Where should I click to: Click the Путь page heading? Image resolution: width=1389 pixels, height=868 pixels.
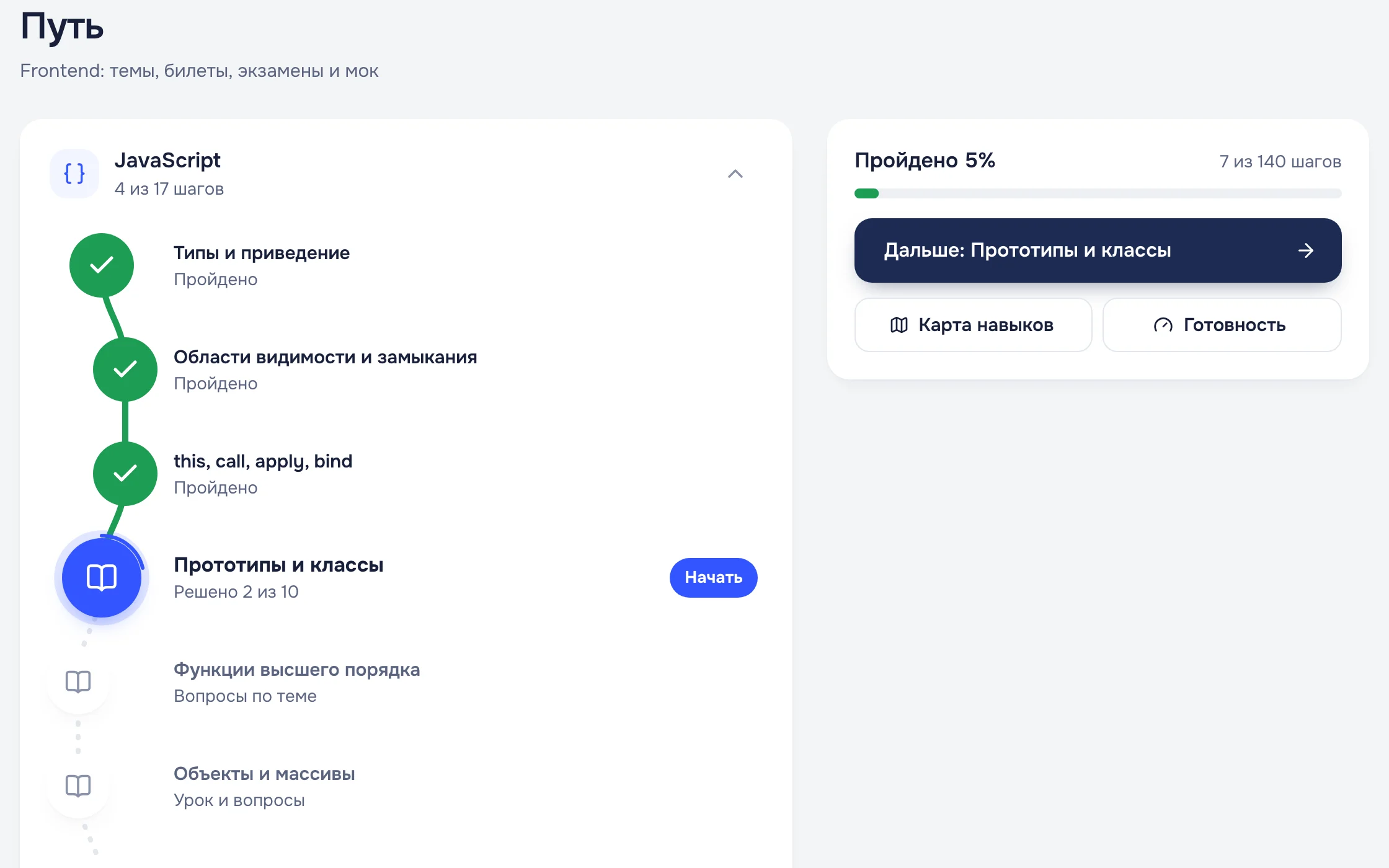62,27
